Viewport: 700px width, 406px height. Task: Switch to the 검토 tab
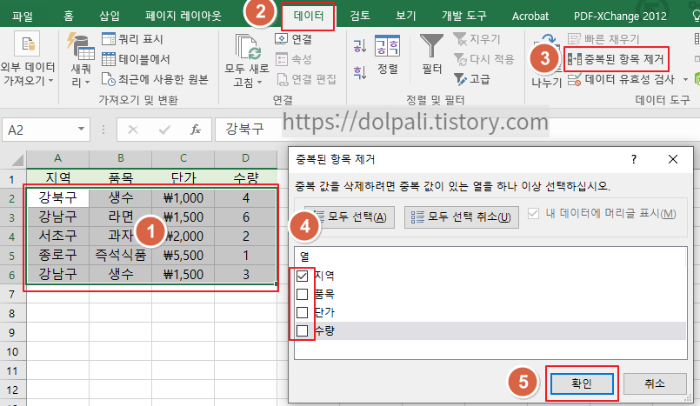coord(360,16)
